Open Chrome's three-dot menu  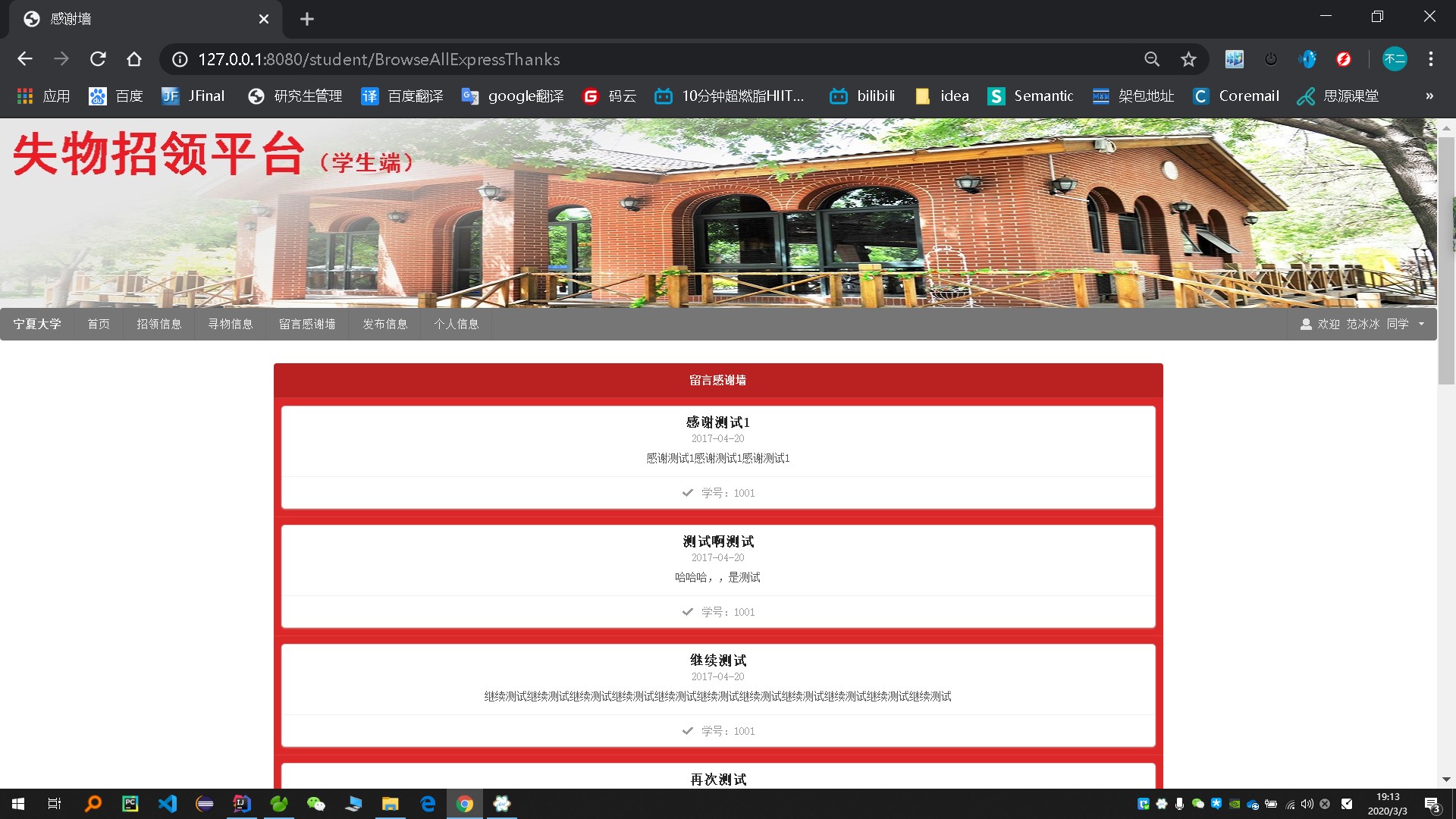coord(1430,59)
